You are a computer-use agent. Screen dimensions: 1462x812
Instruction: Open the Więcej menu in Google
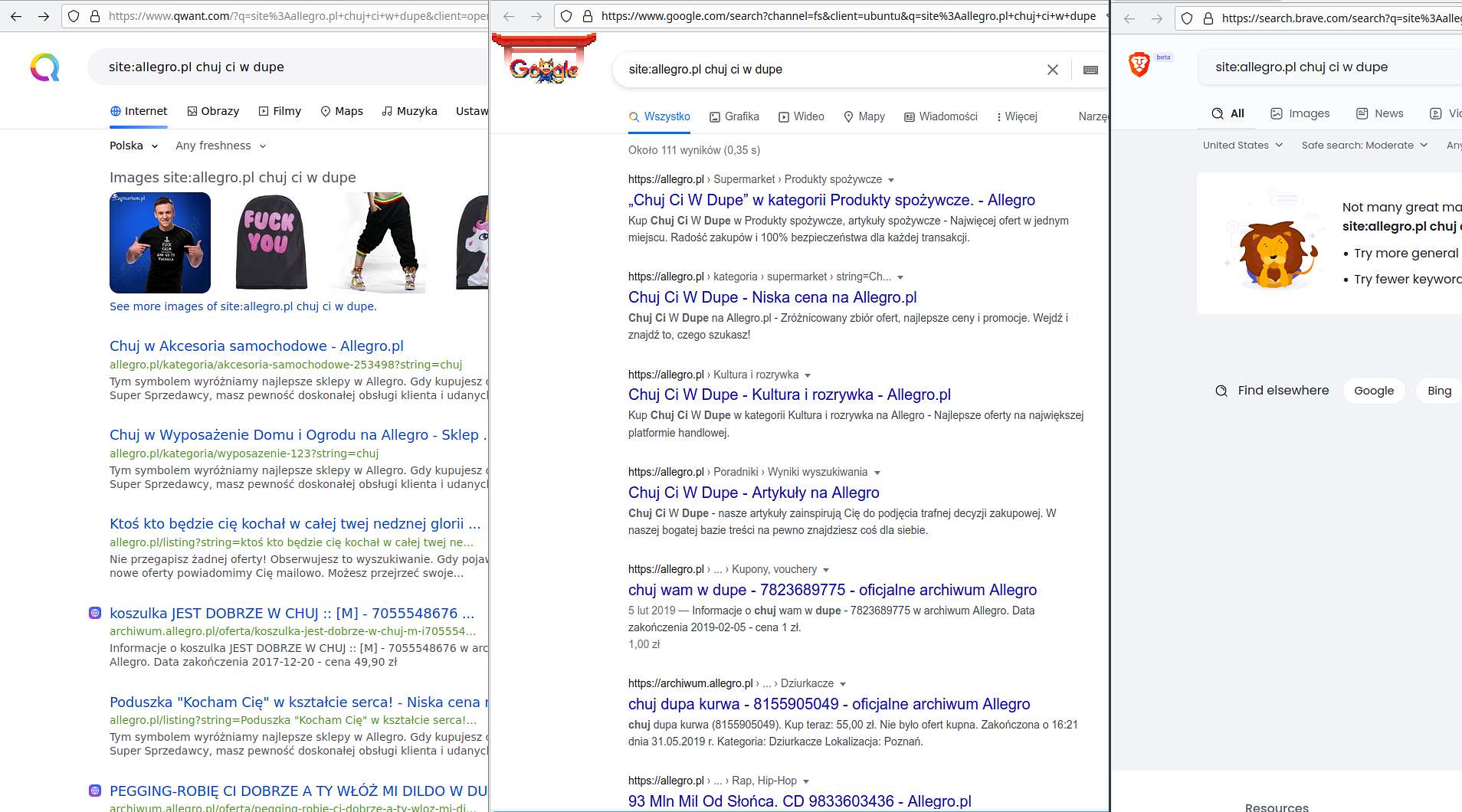pyautogui.click(x=1017, y=116)
